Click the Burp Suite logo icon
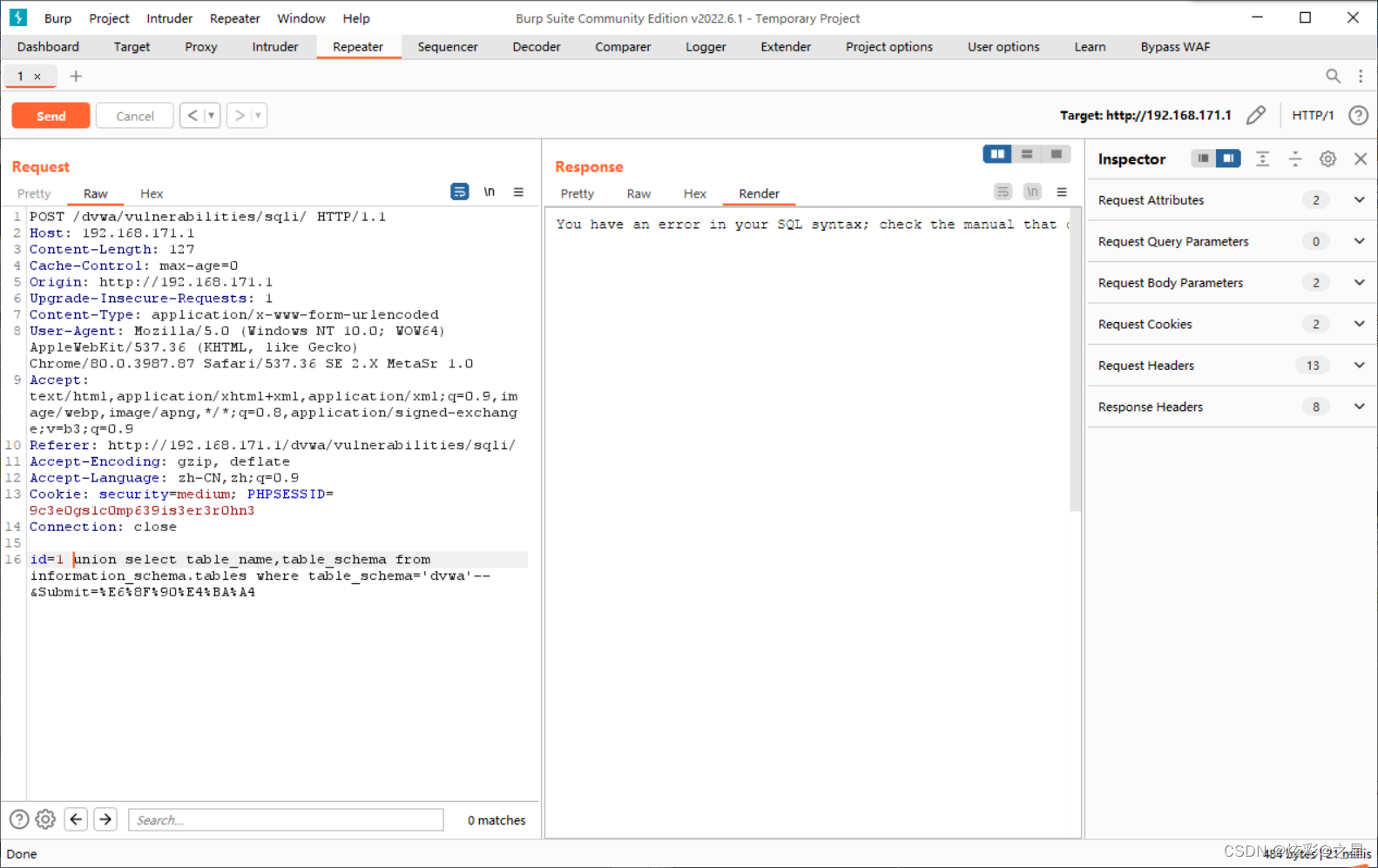 click(x=17, y=17)
